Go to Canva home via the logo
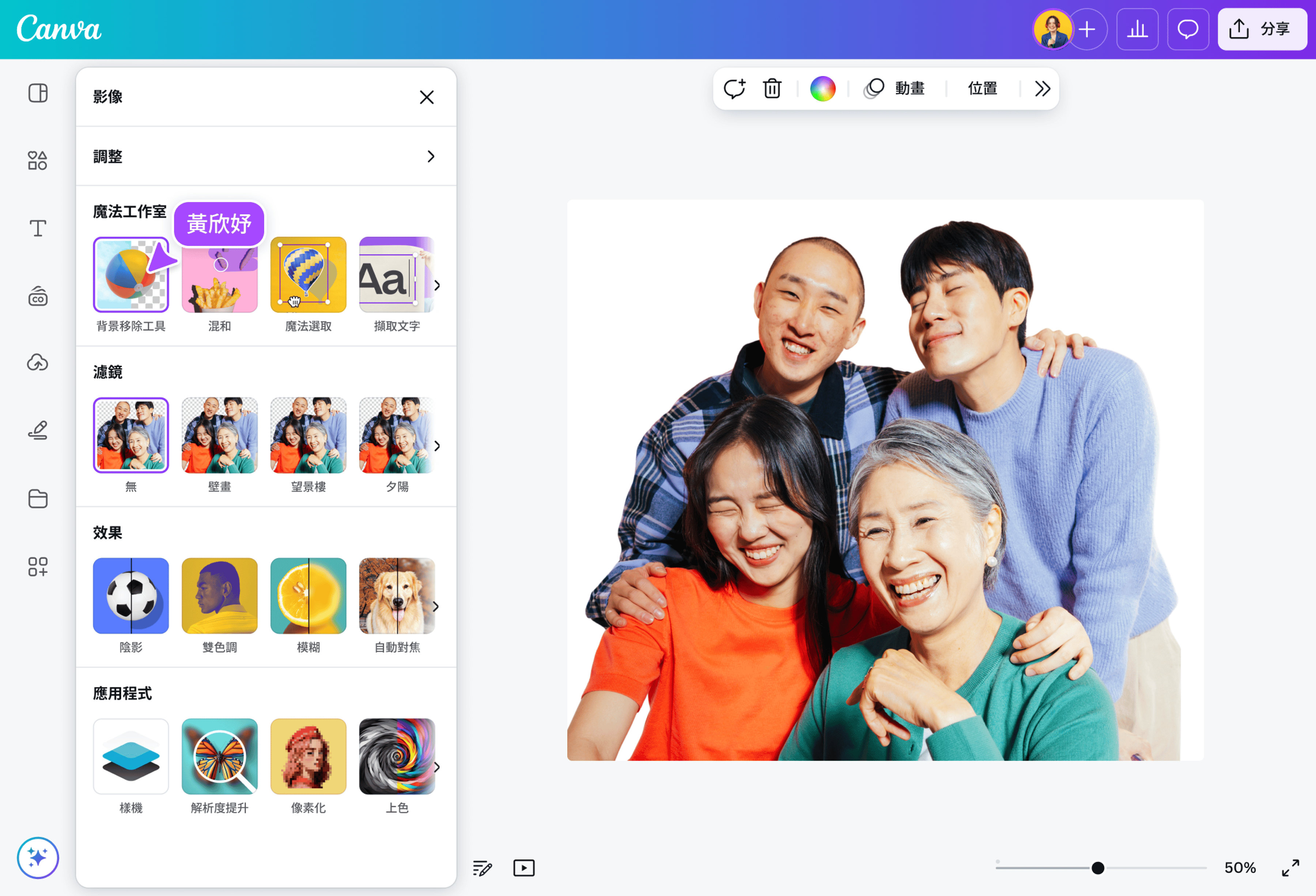The image size is (1316, 896). pyautogui.click(x=59, y=28)
